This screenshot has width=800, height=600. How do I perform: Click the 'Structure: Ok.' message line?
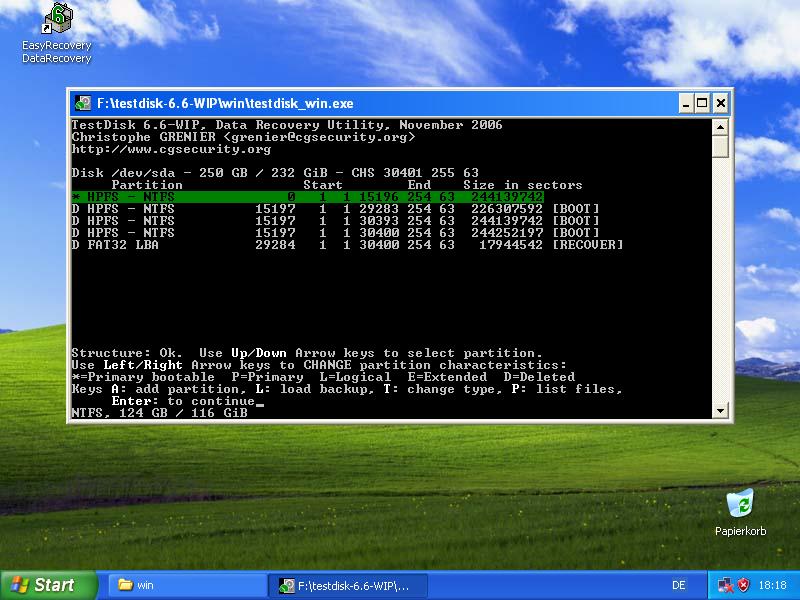(x=307, y=353)
